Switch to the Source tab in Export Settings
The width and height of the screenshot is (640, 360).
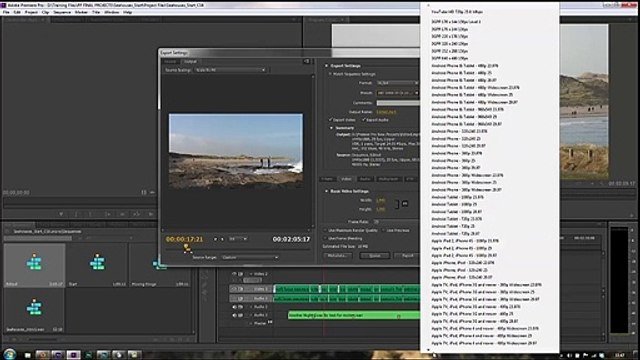pos(170,62)
